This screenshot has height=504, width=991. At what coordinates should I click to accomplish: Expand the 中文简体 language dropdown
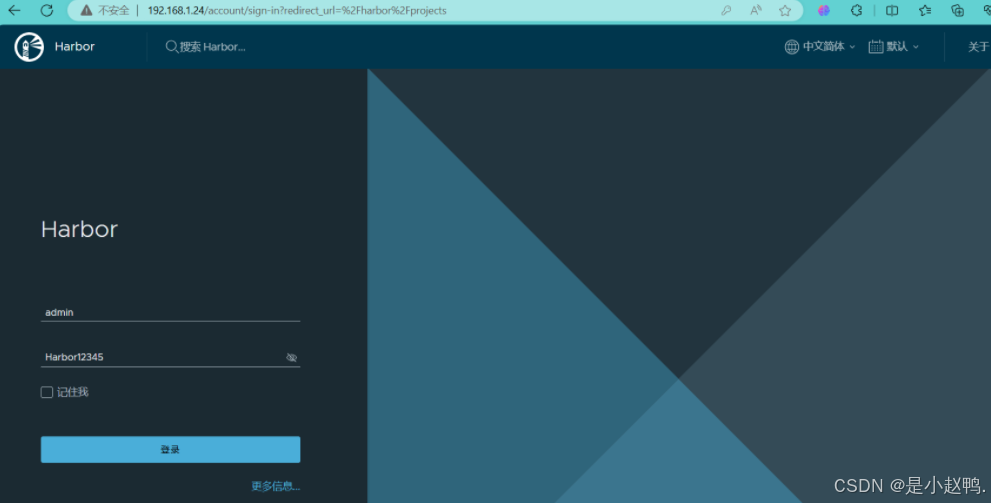(828, 46)
